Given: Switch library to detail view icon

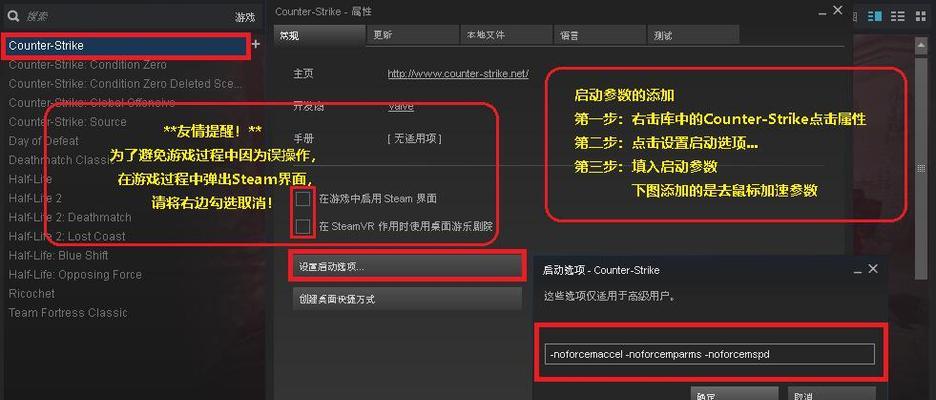Looking at the screenshot, I should 875,16.
